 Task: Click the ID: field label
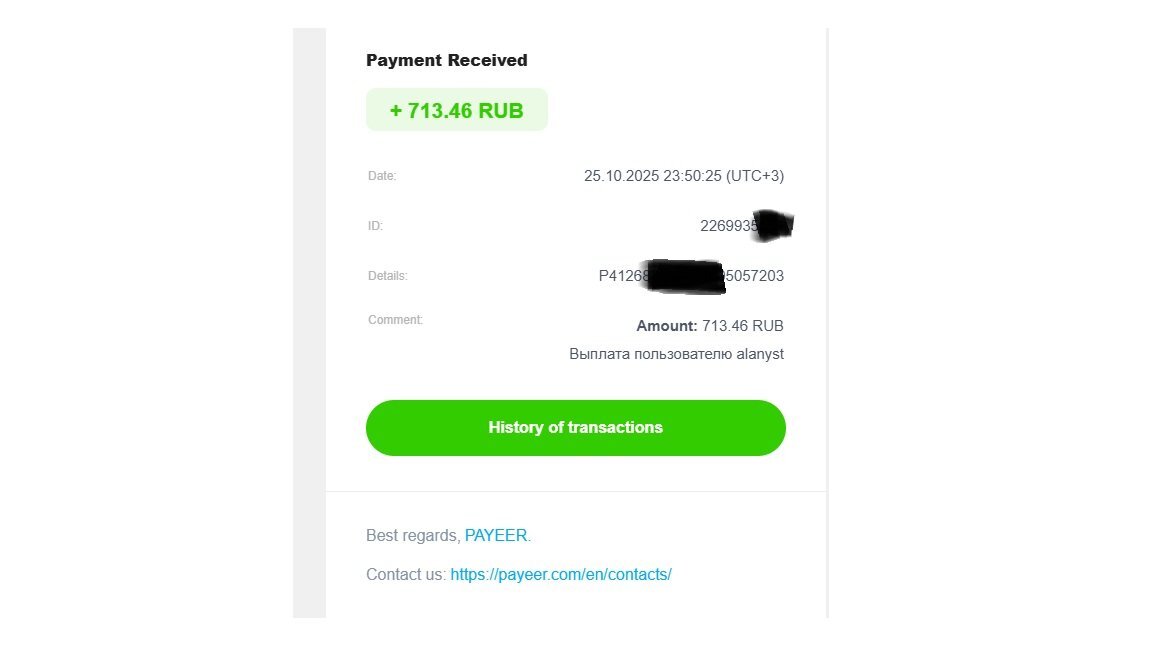pos(375,226)
